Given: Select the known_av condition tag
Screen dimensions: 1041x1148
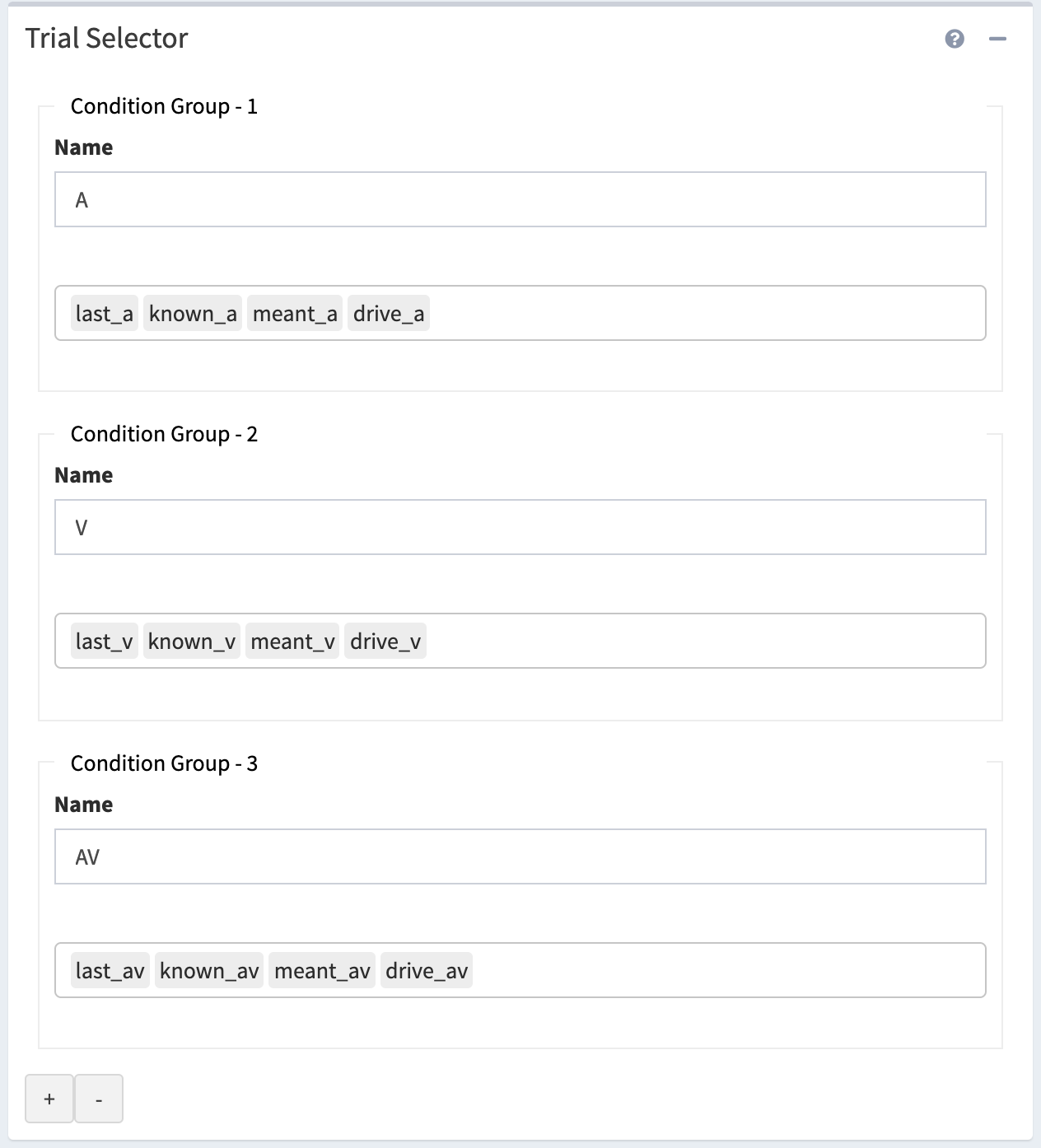Looking at the screenshot, I should click(209, 971).
